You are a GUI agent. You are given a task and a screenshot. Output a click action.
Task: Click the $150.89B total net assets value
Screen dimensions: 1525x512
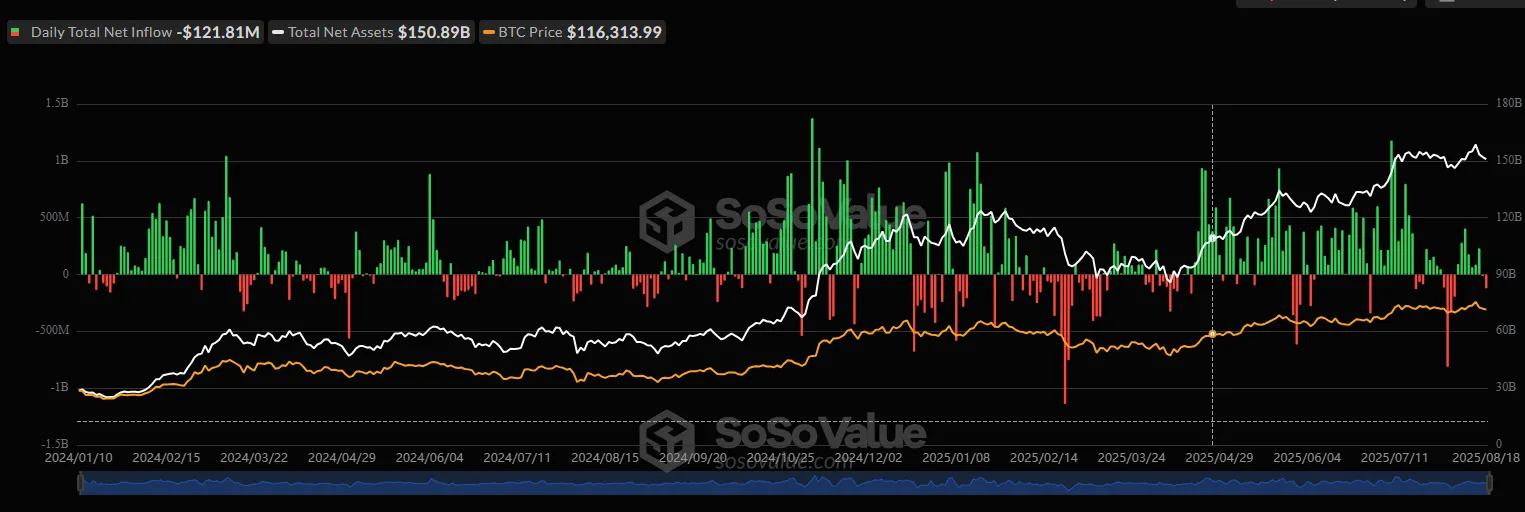[x=434, y=32]
